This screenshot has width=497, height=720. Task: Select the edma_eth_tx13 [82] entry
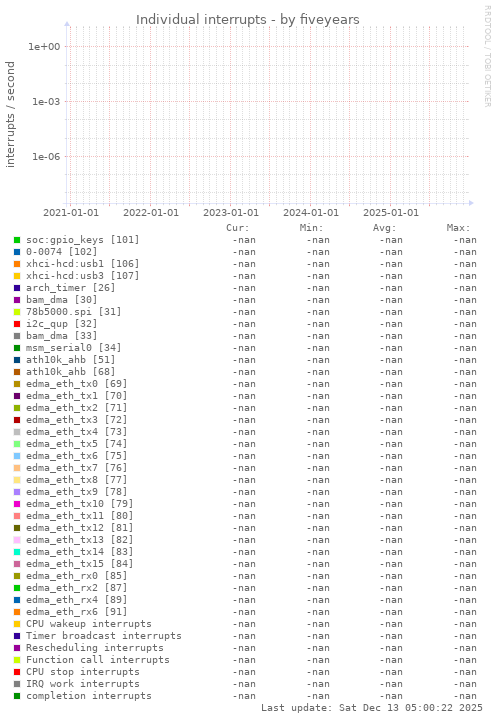coord(79,540)
